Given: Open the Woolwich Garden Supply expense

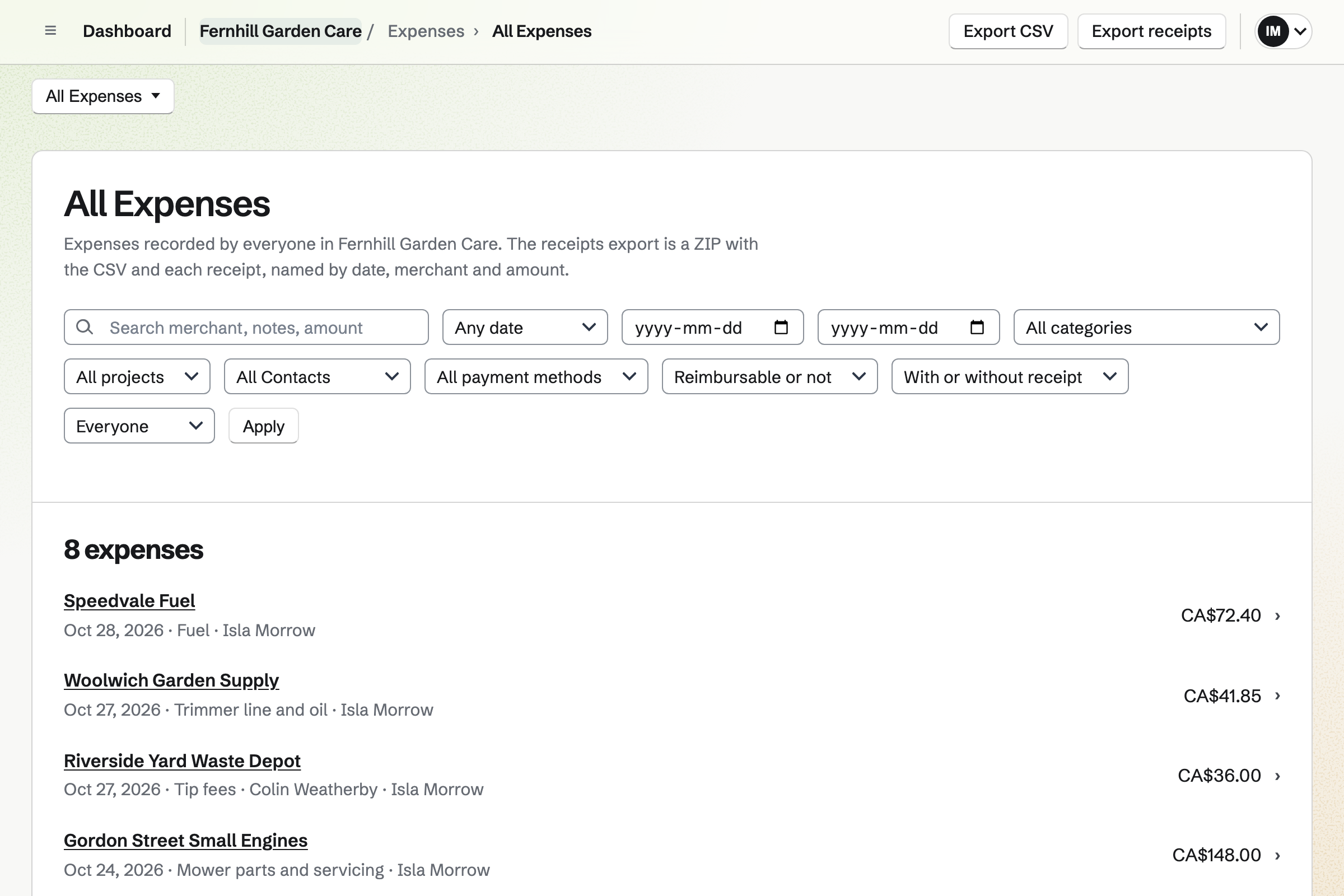Looking at the screenshot, I should click(x=171, y=680).
